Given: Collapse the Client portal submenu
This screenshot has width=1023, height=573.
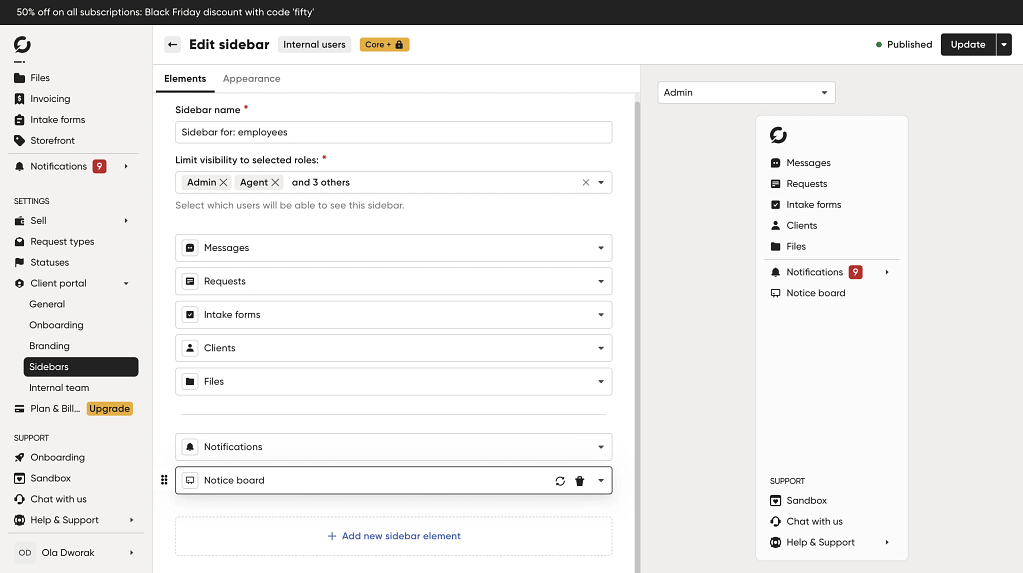Looking at the screenshot, I should pyautogui.click(x=126, y=283).
